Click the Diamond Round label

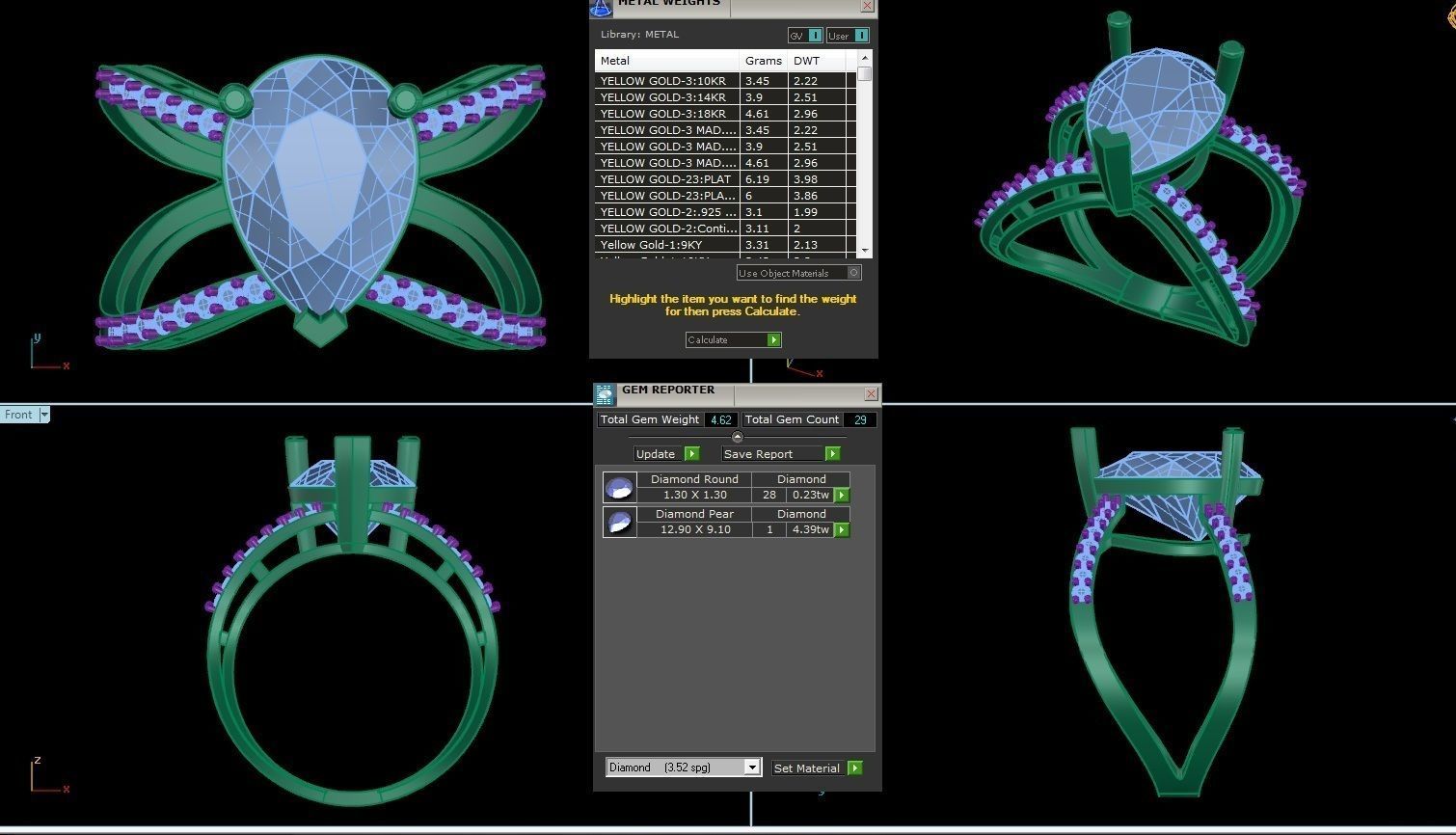(694, 479)
